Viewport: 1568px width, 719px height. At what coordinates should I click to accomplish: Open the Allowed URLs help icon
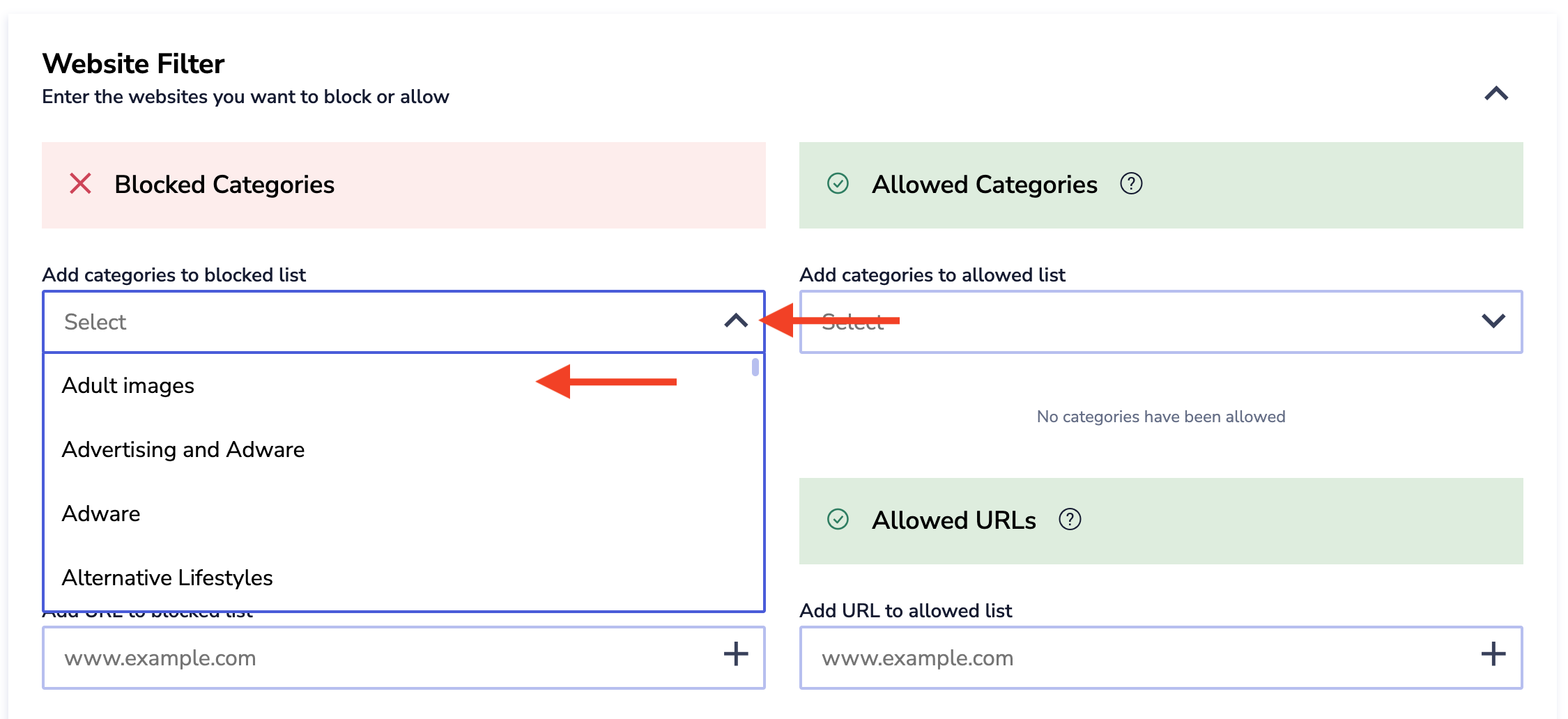click(x=1069, y=520)
